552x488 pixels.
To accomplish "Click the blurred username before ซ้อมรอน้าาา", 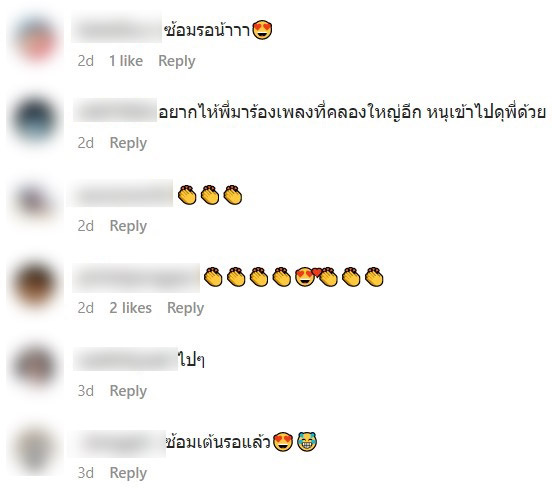I will coord(117,30).
